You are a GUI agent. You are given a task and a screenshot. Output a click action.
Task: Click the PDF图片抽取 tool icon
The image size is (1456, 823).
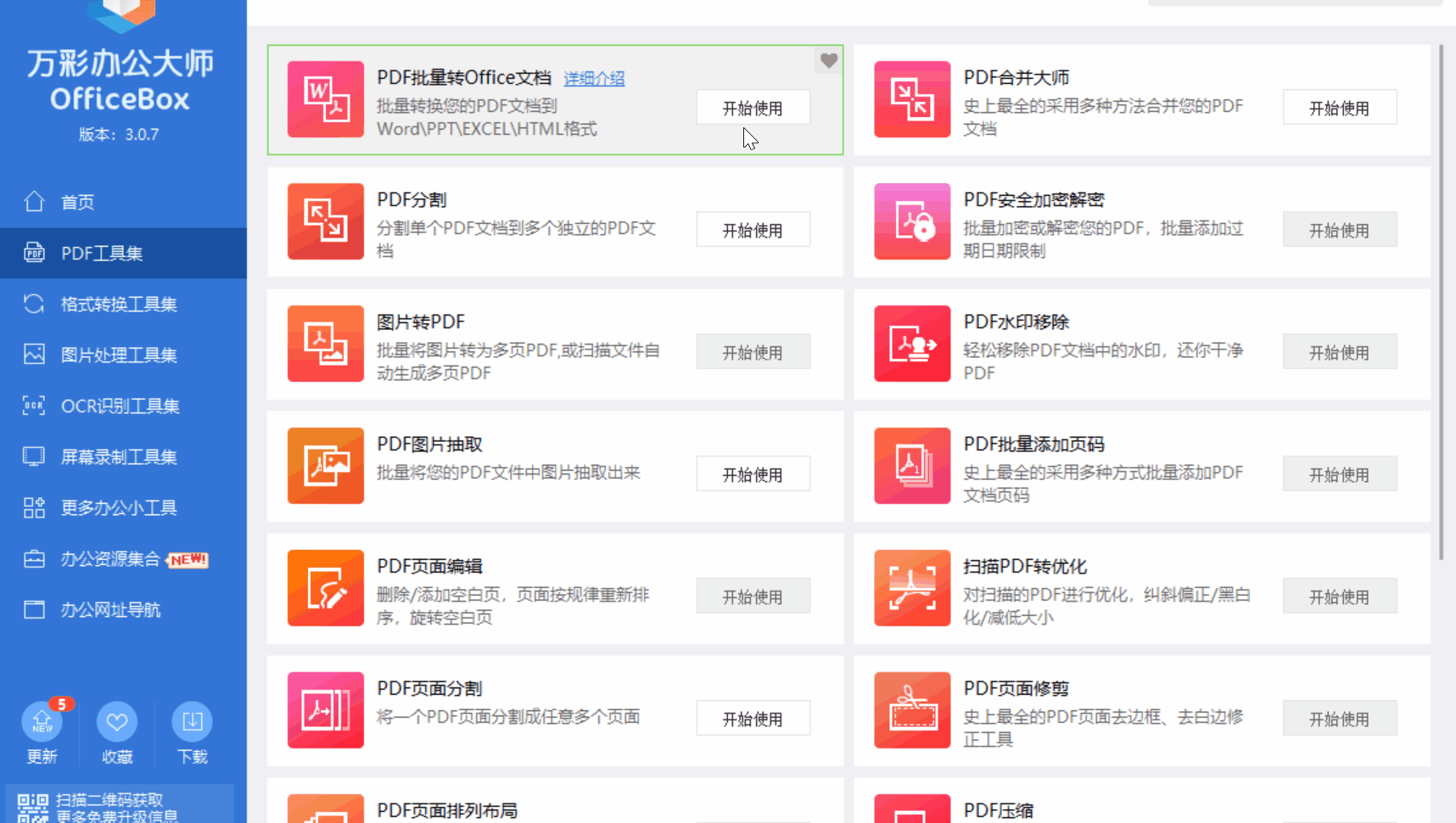[x=326, y=466]
